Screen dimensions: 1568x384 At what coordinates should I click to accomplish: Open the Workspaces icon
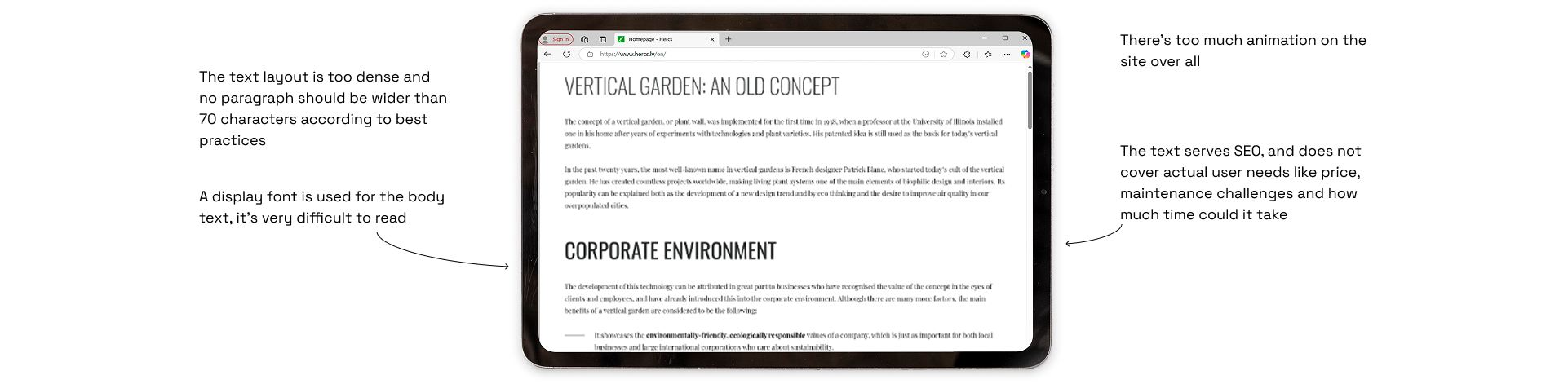coord(585,39)
